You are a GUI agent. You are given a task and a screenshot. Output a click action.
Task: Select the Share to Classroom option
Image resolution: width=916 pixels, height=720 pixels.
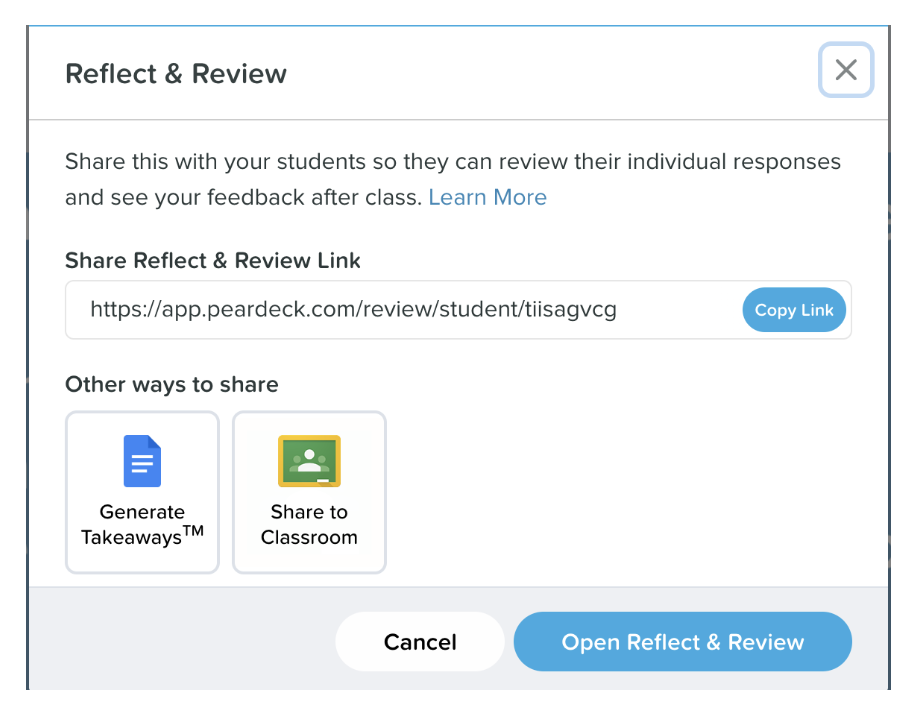[x=309, y=492]
